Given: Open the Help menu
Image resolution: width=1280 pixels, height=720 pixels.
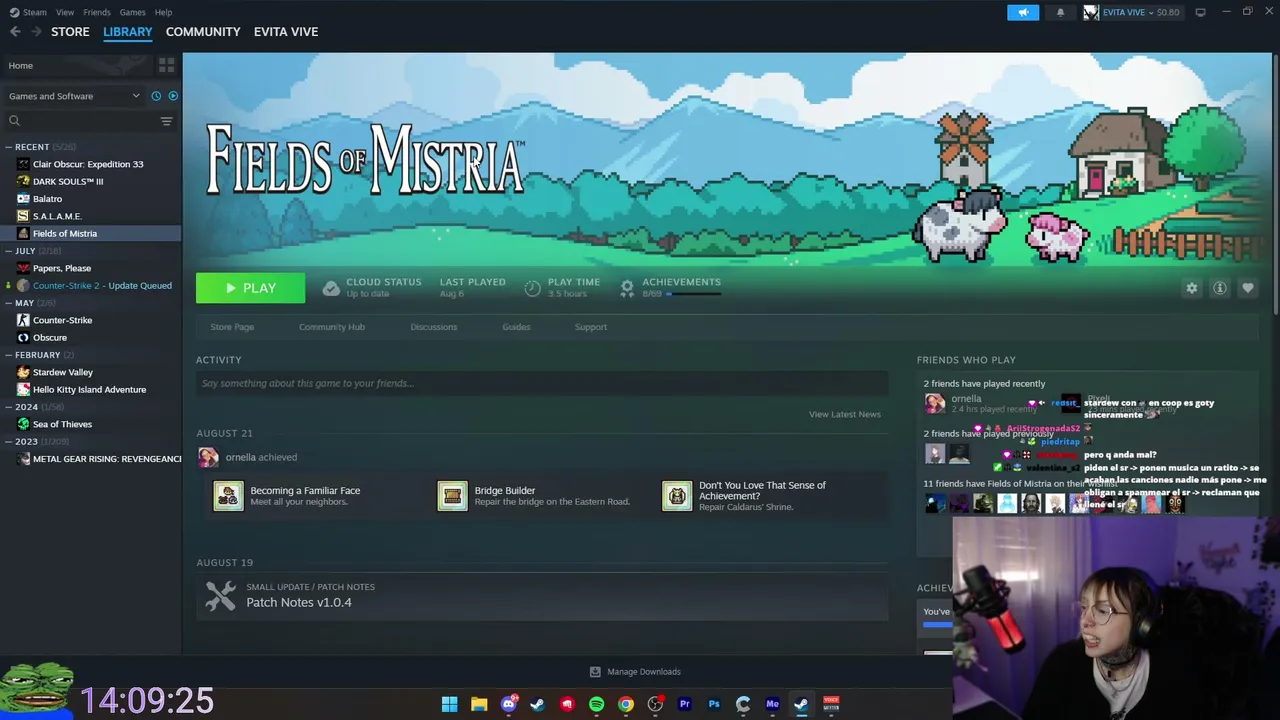Looking at the screenshot, I should click(163, 12).
